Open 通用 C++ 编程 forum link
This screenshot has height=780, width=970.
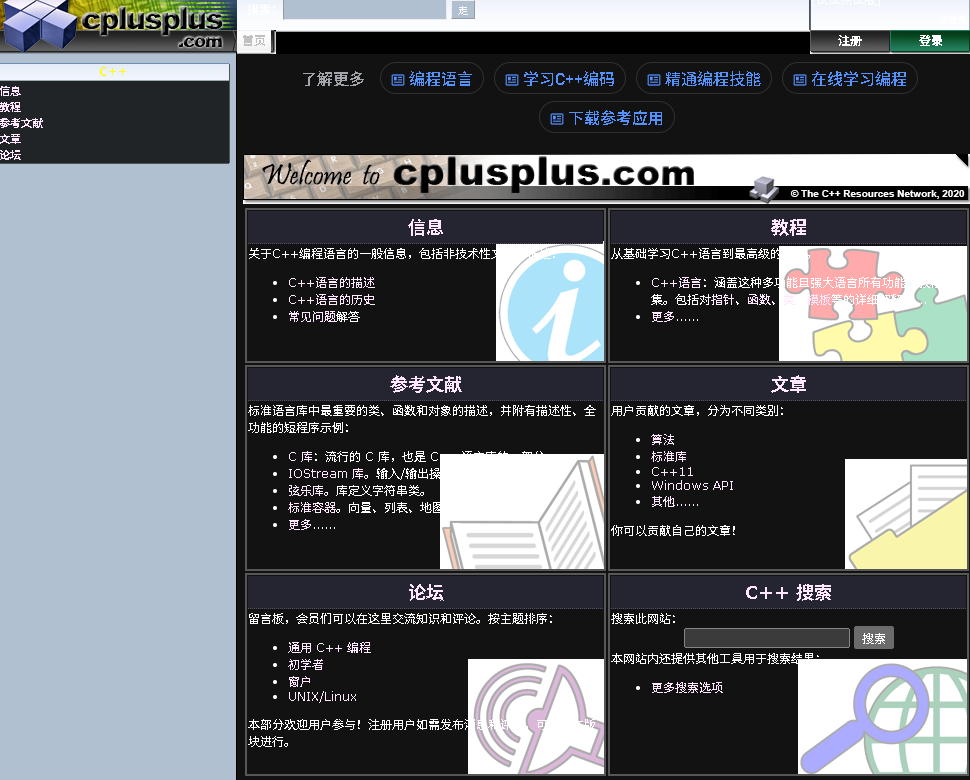tap(329, 648)
